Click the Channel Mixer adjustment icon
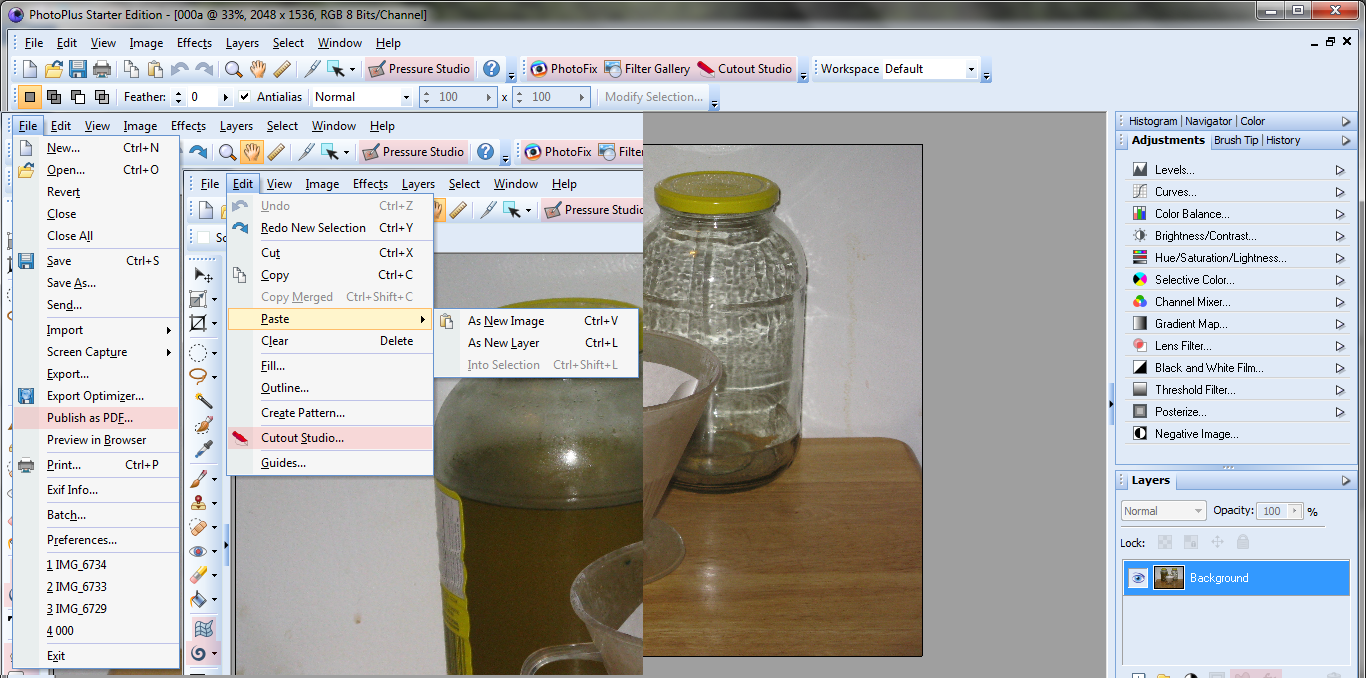 1140,302
